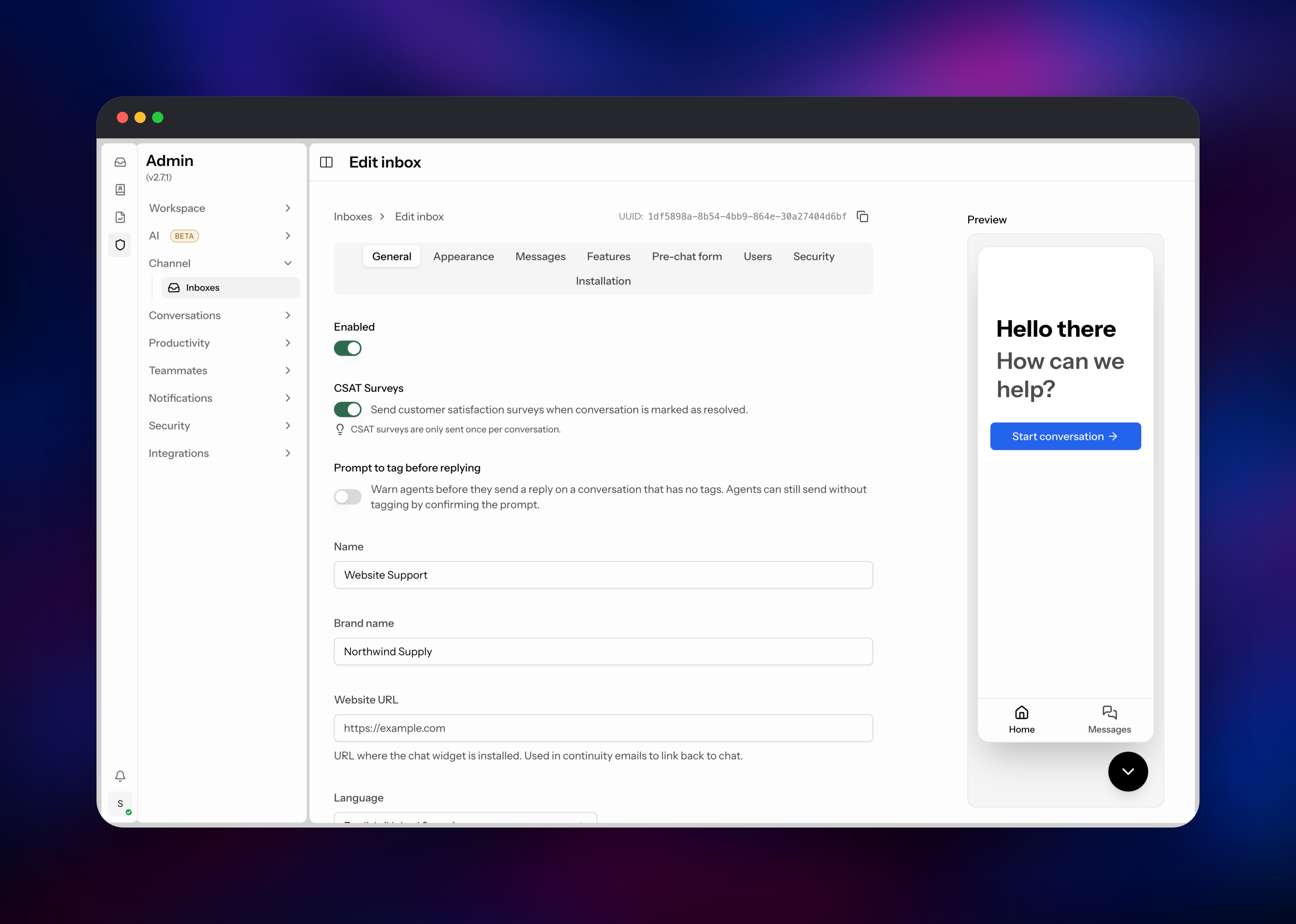Switch to the Appearance tab
The image size is (1296, 924).
[x=463, y=257]
